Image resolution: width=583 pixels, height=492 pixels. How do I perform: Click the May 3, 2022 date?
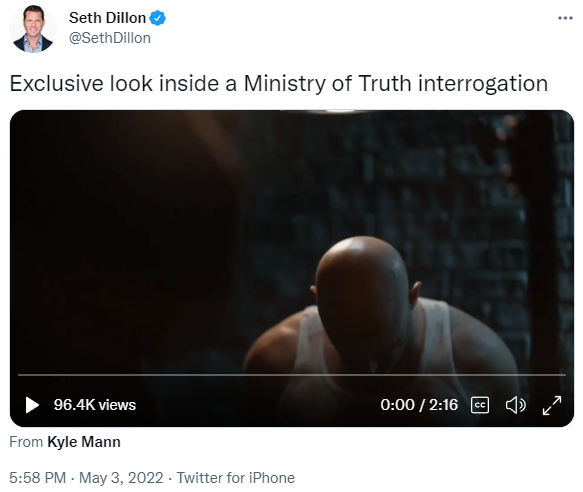(x=121, y=477)
